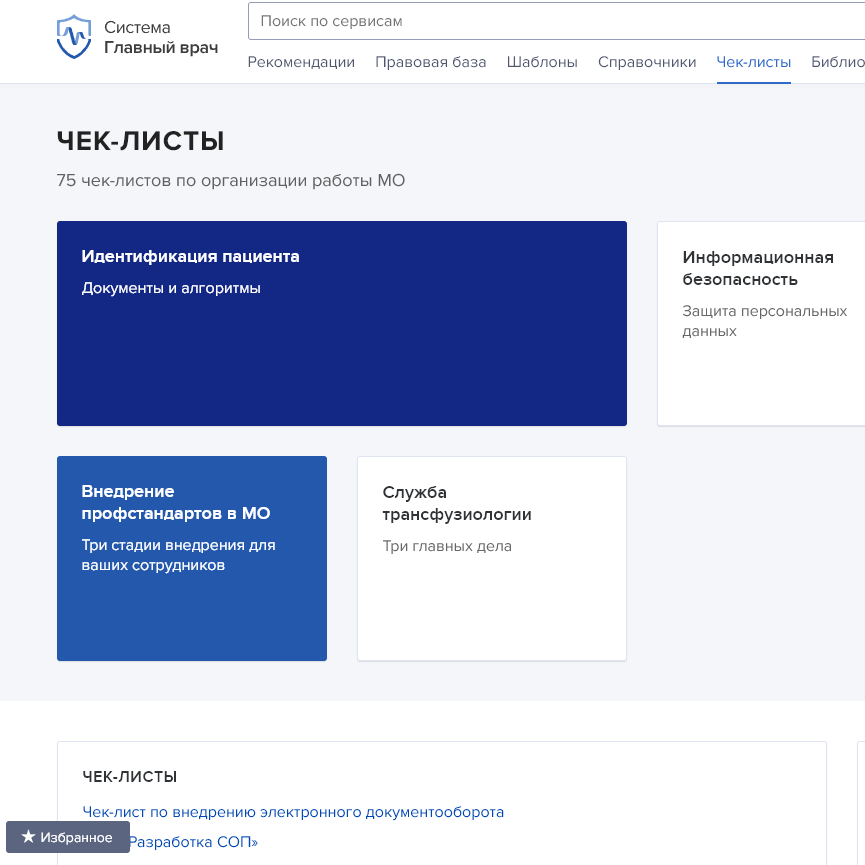Open the Служба трансфузиологии card
This screenshot has height=865, width=865.
coord(492,558)
